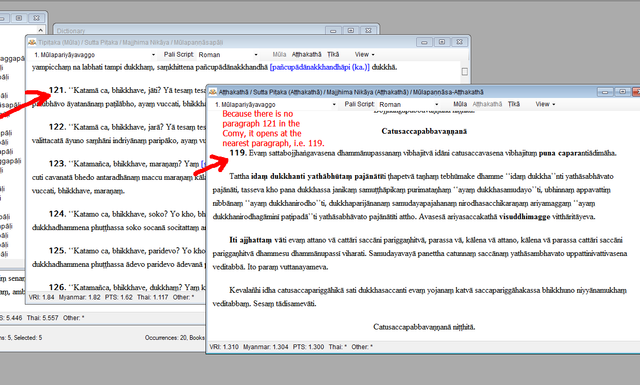Click Mūla in the Tipitaka window toolbar

(279, 54)
